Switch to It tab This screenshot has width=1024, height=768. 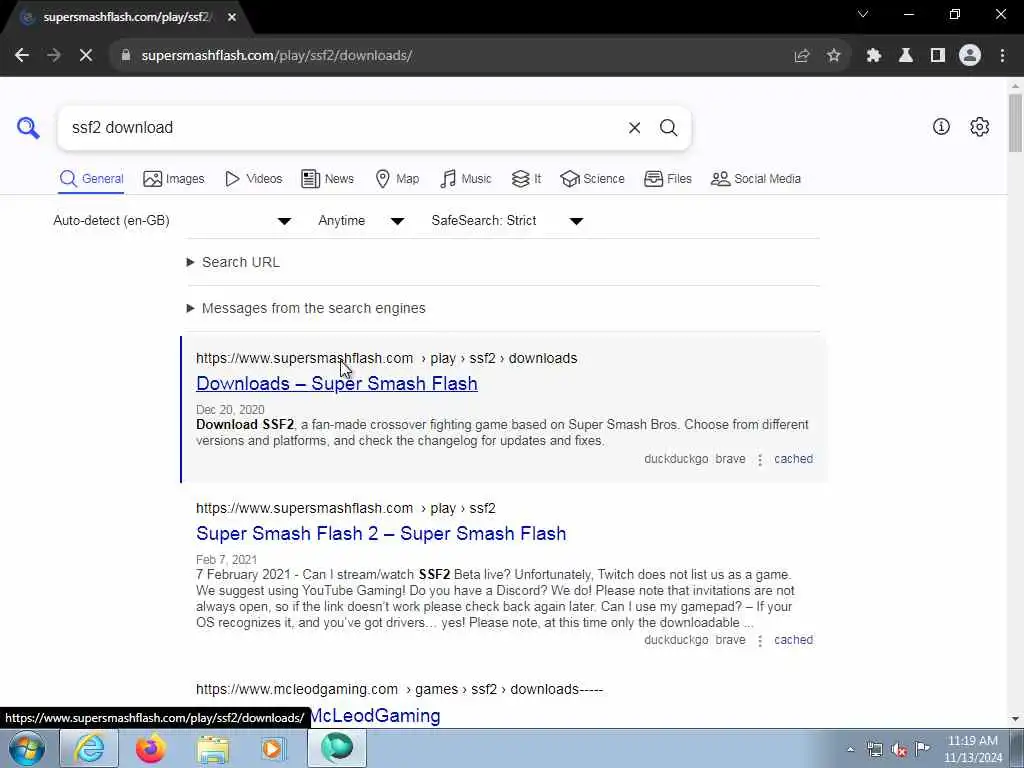coord(526,179)
